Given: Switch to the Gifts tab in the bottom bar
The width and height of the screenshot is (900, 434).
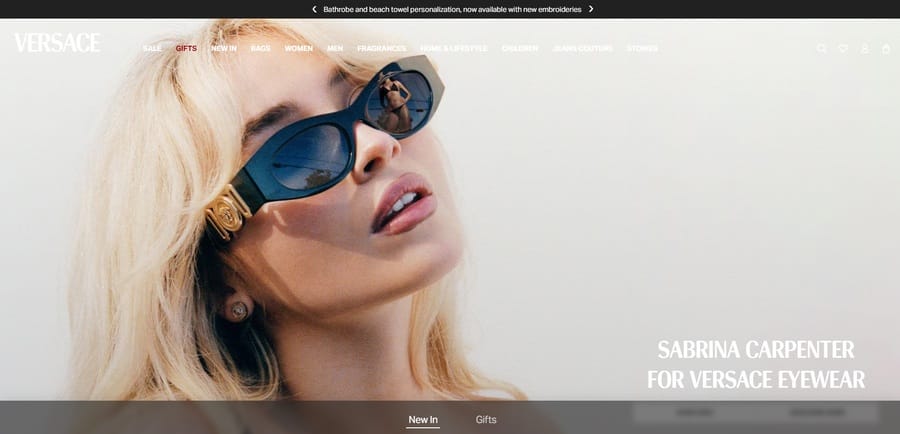Looking at the screenshot, I should pyautogui.click(x=486, y=420).
